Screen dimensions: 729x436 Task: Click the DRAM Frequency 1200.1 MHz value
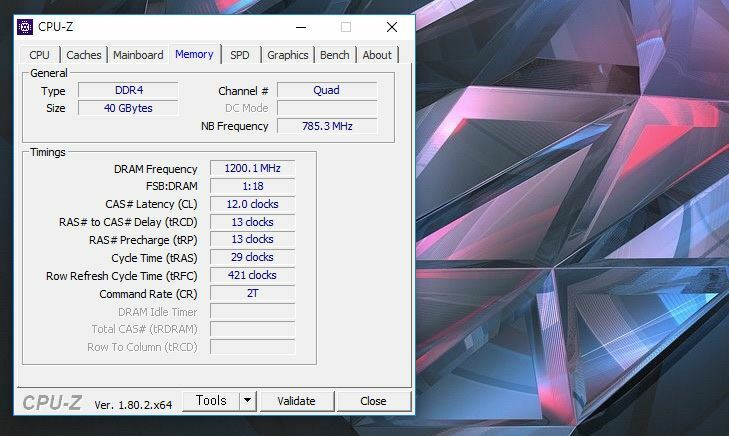tap(252, 168)
